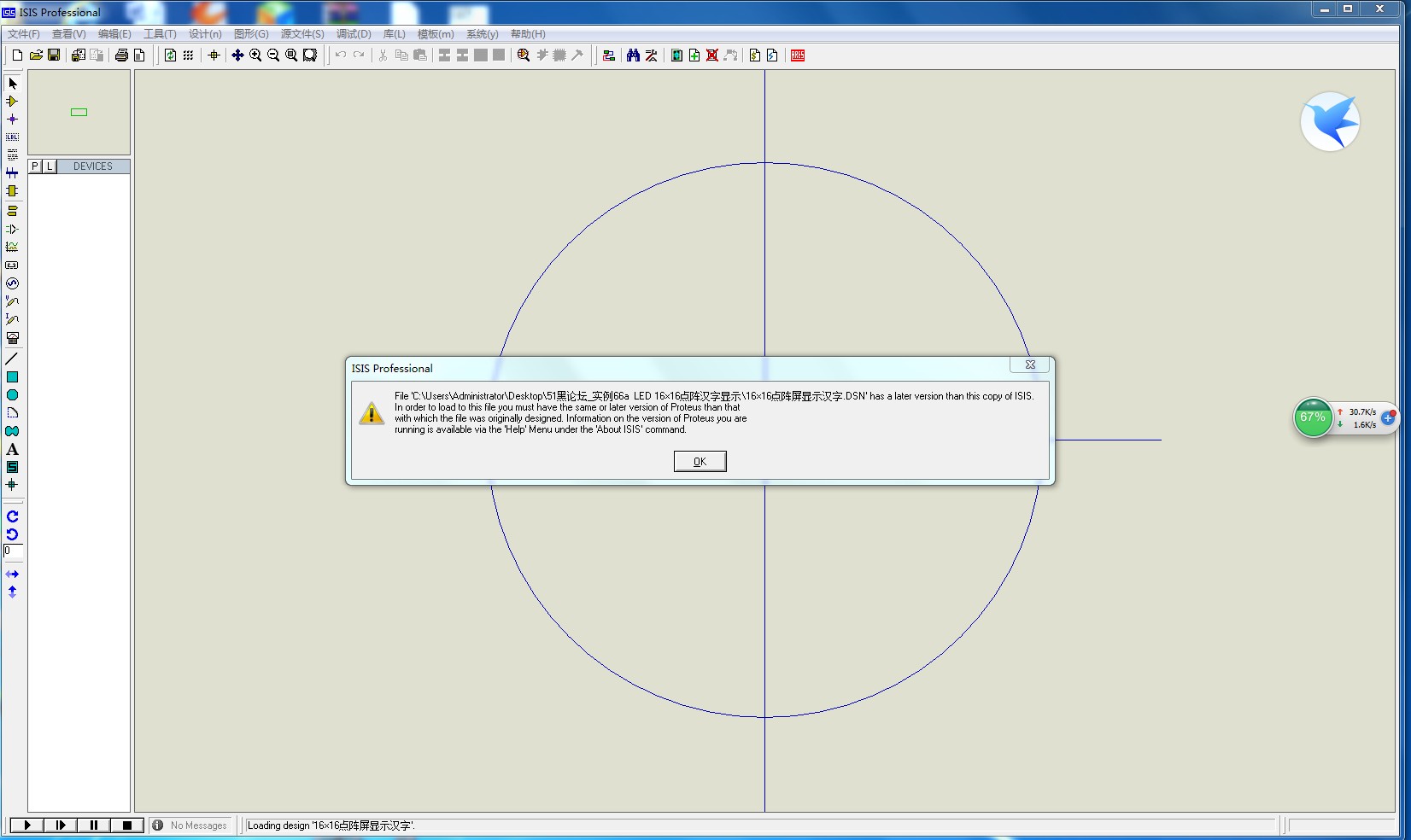The width and height of the screenshot is (1411, 840).
Task: Click the Y-Mirror vertical flip icon
Action: pos(12,592)
